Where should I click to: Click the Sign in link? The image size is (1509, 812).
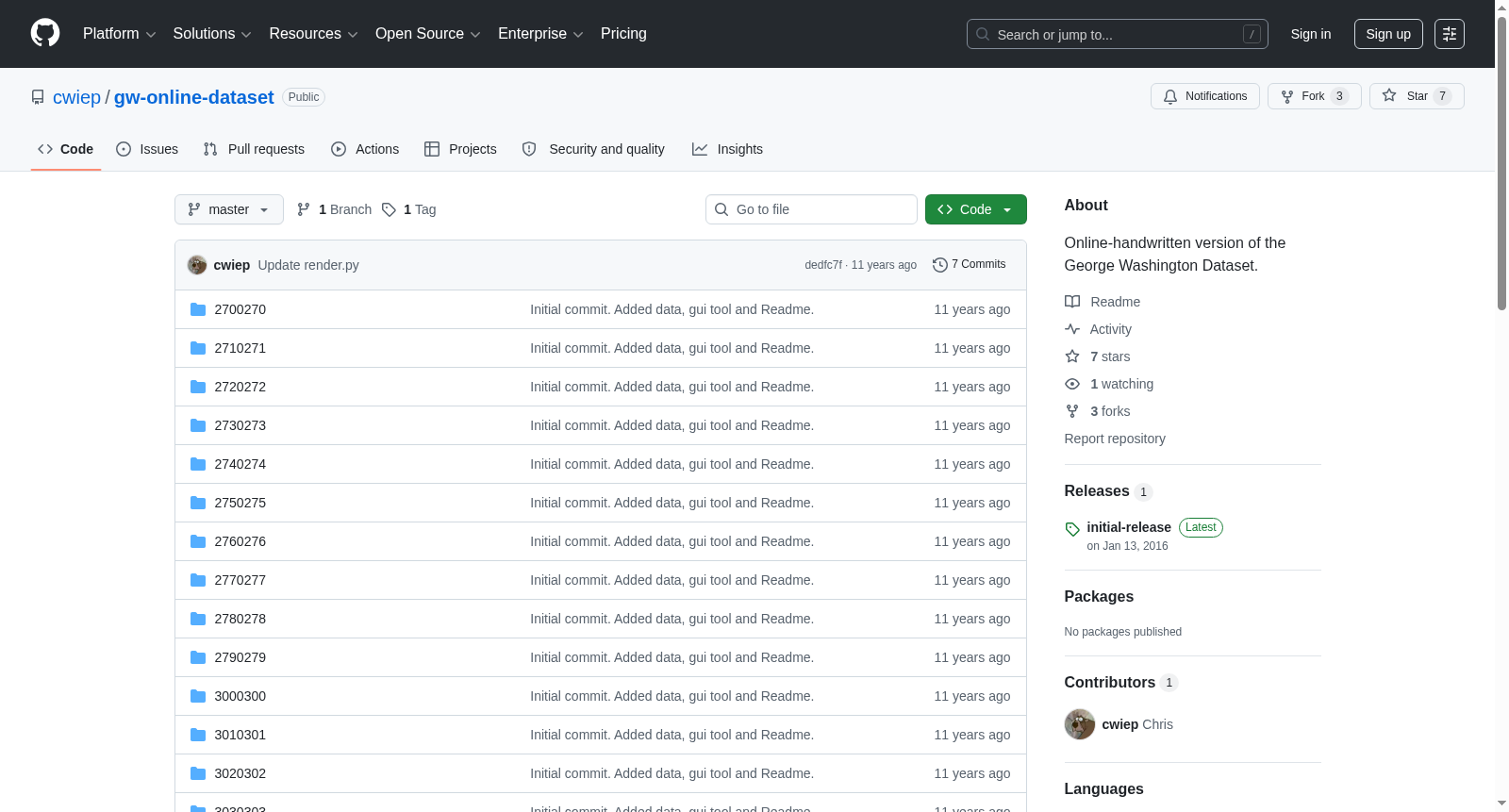pyautogui.click(x=1311, y=34)
